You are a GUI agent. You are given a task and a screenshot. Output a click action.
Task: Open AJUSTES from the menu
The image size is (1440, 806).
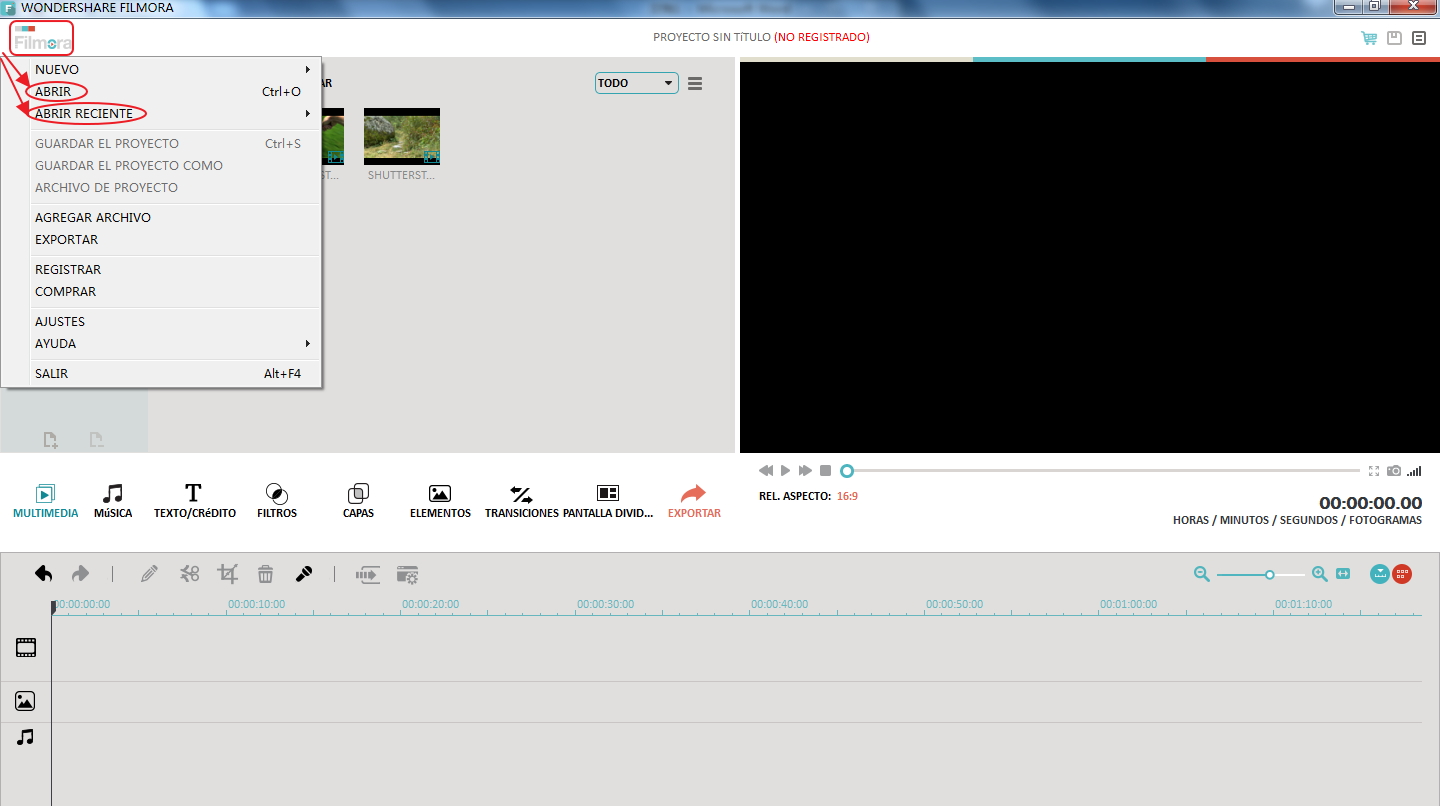coord(161,321)
